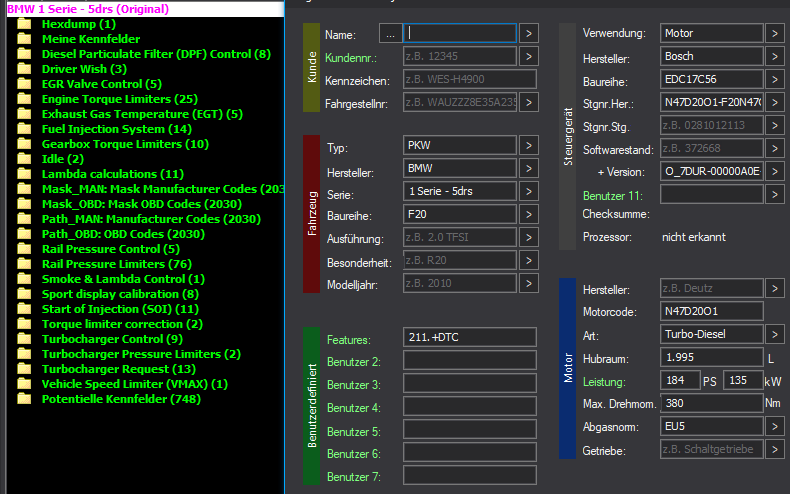Select Driver Wish (3) folder
Image resolution: width=790 pixels, height=494 pixels.
[x=84, y=69]
